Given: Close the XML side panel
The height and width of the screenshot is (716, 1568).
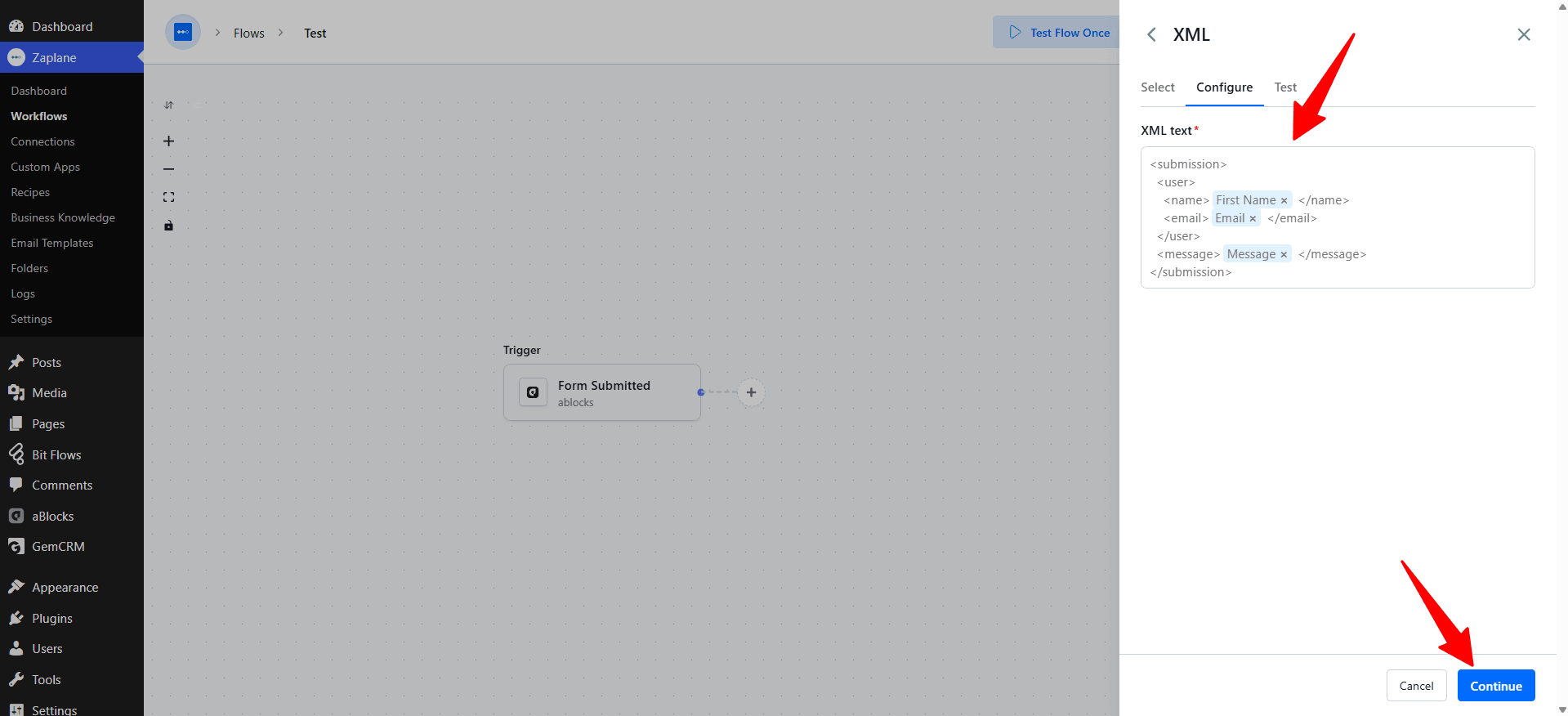Looking at the screenshot, I should click(1524, 34).
